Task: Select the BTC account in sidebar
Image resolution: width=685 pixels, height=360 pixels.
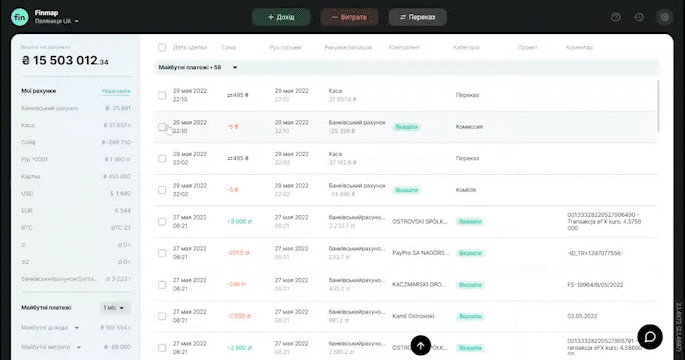Action: pos(76,228)
